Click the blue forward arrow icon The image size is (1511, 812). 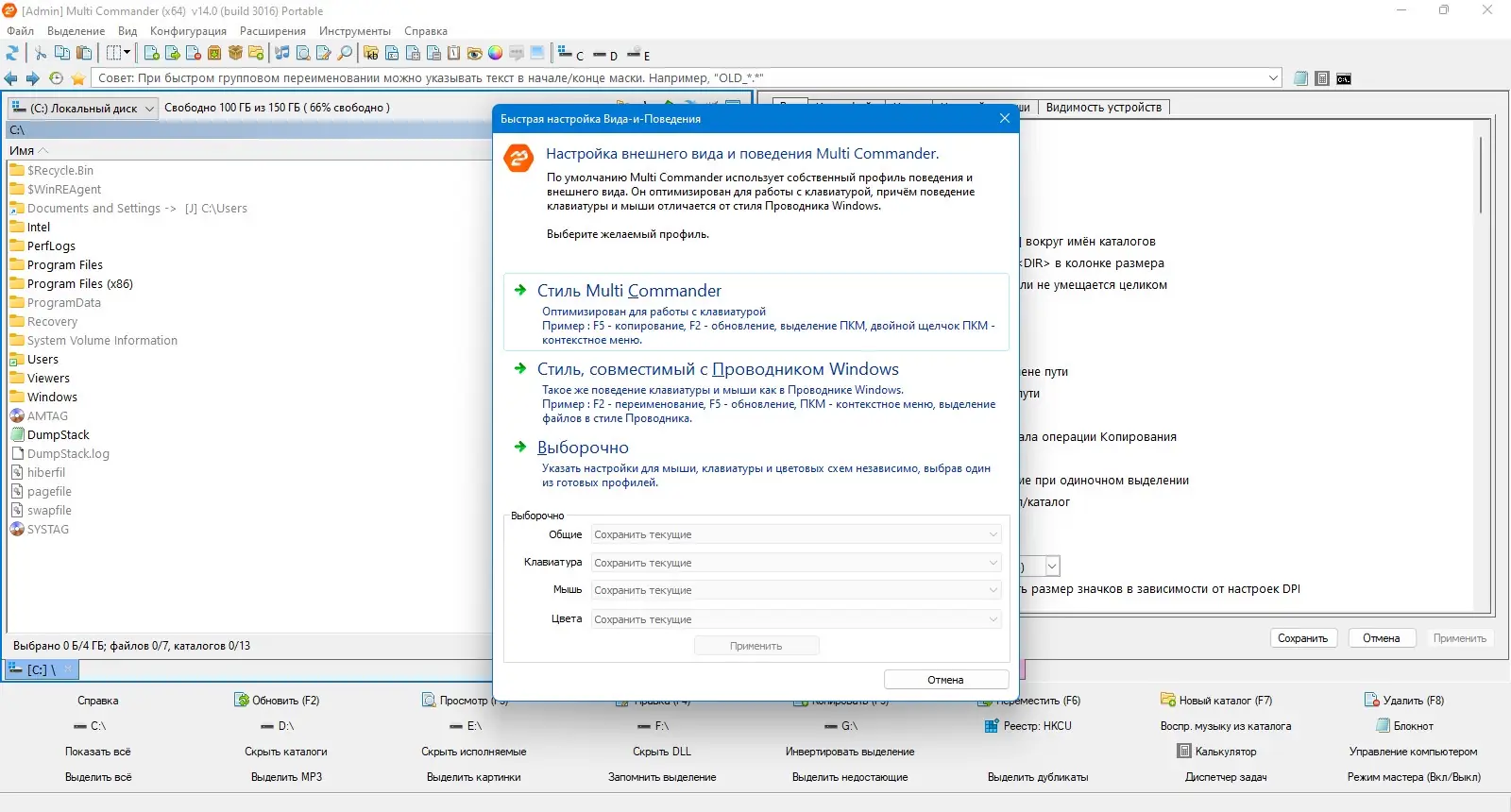(x=33, y=78)
